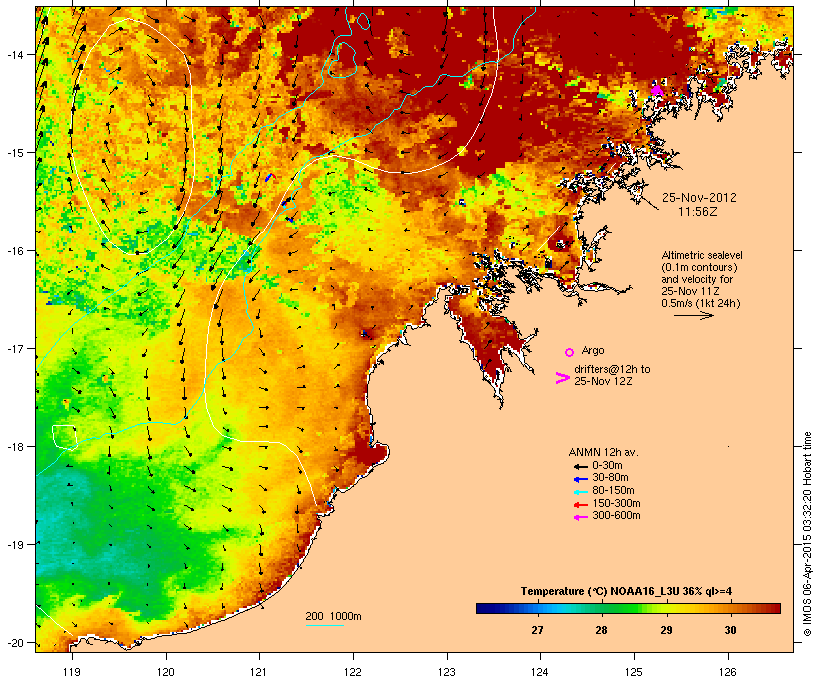Click the 'Altimetric sealevel' text

pyautogui.click(x=702, y=255)
